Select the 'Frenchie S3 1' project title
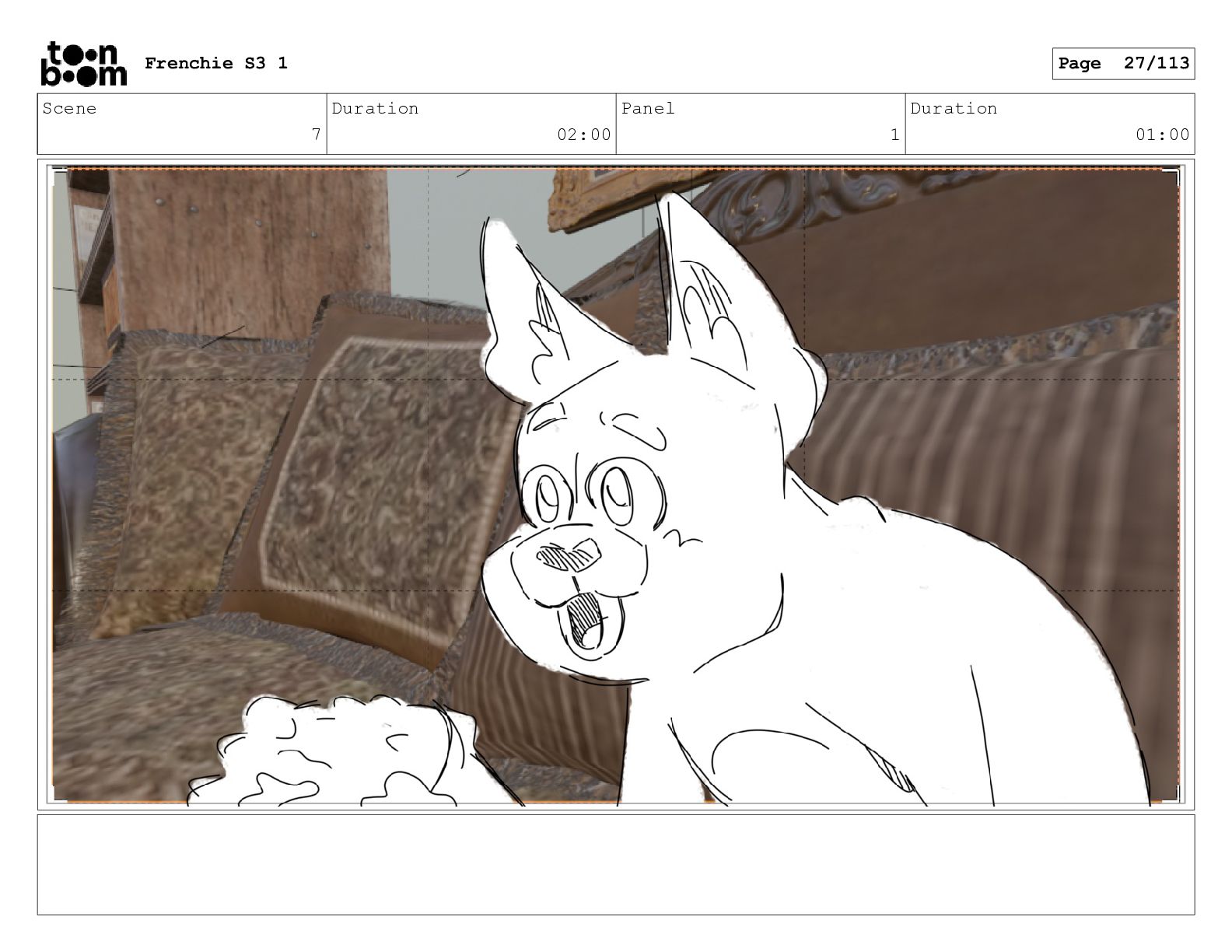Screen dimensions: 1232x952 tap(216, 63)
